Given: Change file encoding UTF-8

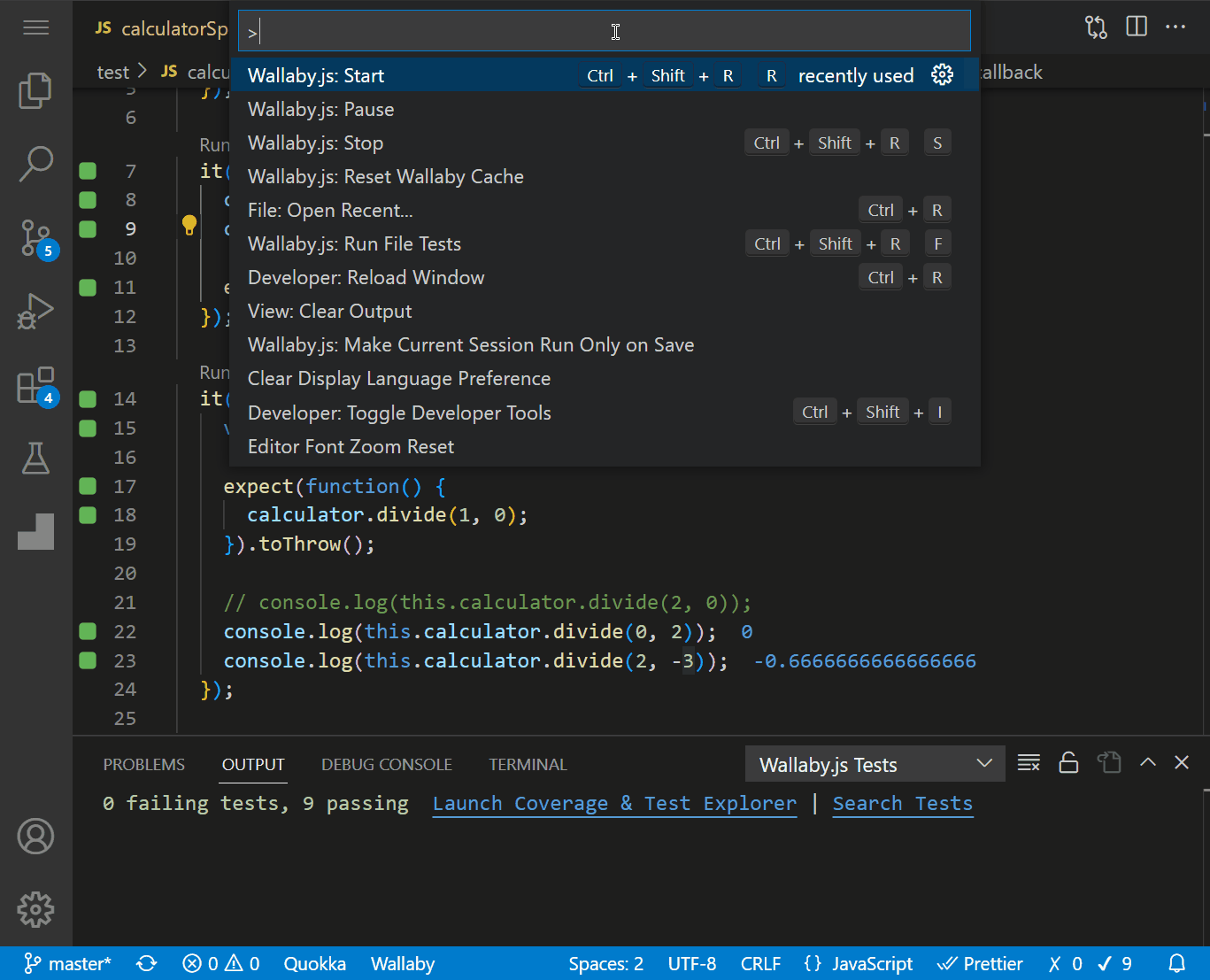Looking at the screenshot, I should (692, 963).
